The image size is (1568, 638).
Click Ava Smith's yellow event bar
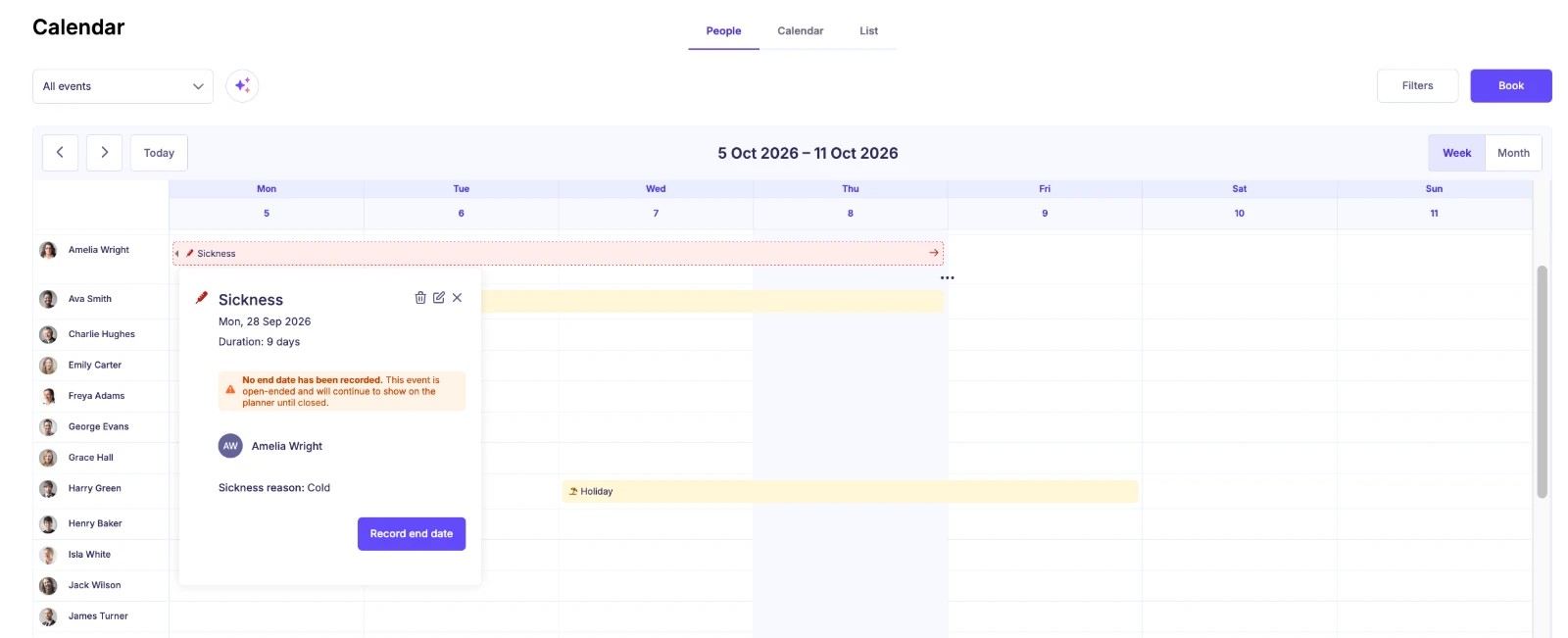tap(712, 301)
